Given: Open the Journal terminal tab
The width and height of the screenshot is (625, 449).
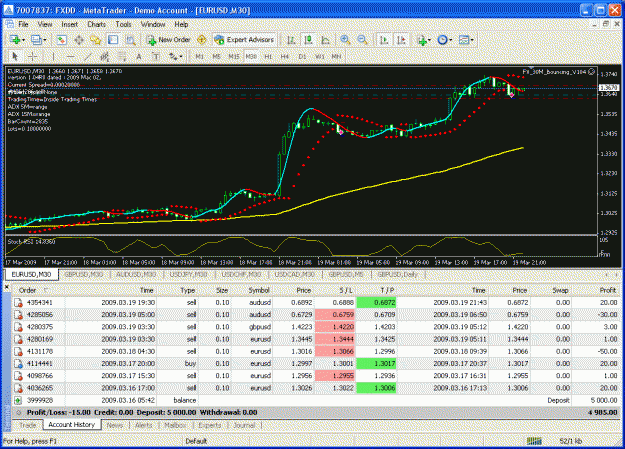Looking at the screenshot, I should pos(244,425).
